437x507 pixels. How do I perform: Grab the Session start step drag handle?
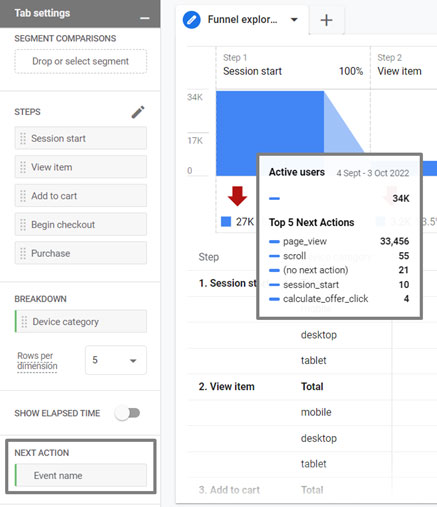23,138
